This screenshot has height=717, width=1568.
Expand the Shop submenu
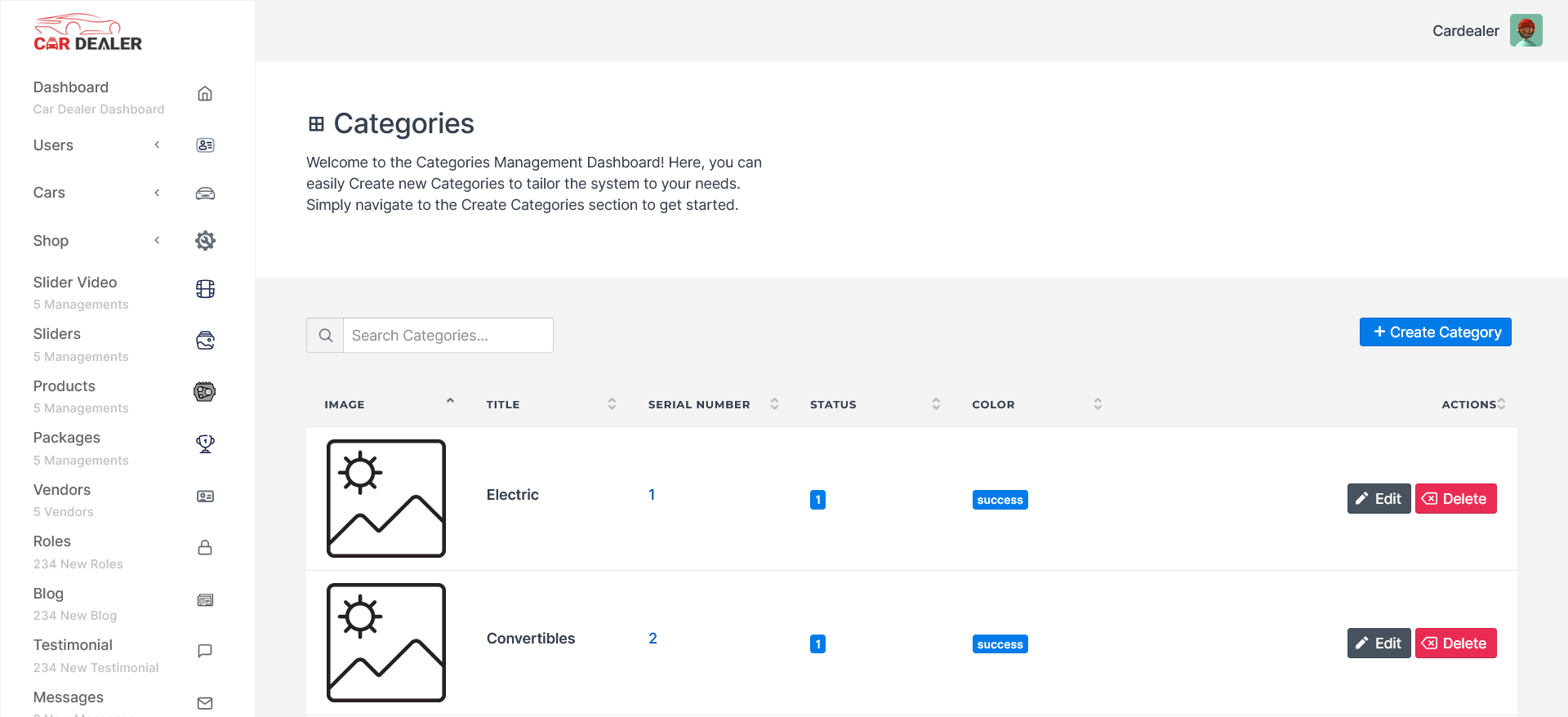pyautogui.click(x=157, y=240)
